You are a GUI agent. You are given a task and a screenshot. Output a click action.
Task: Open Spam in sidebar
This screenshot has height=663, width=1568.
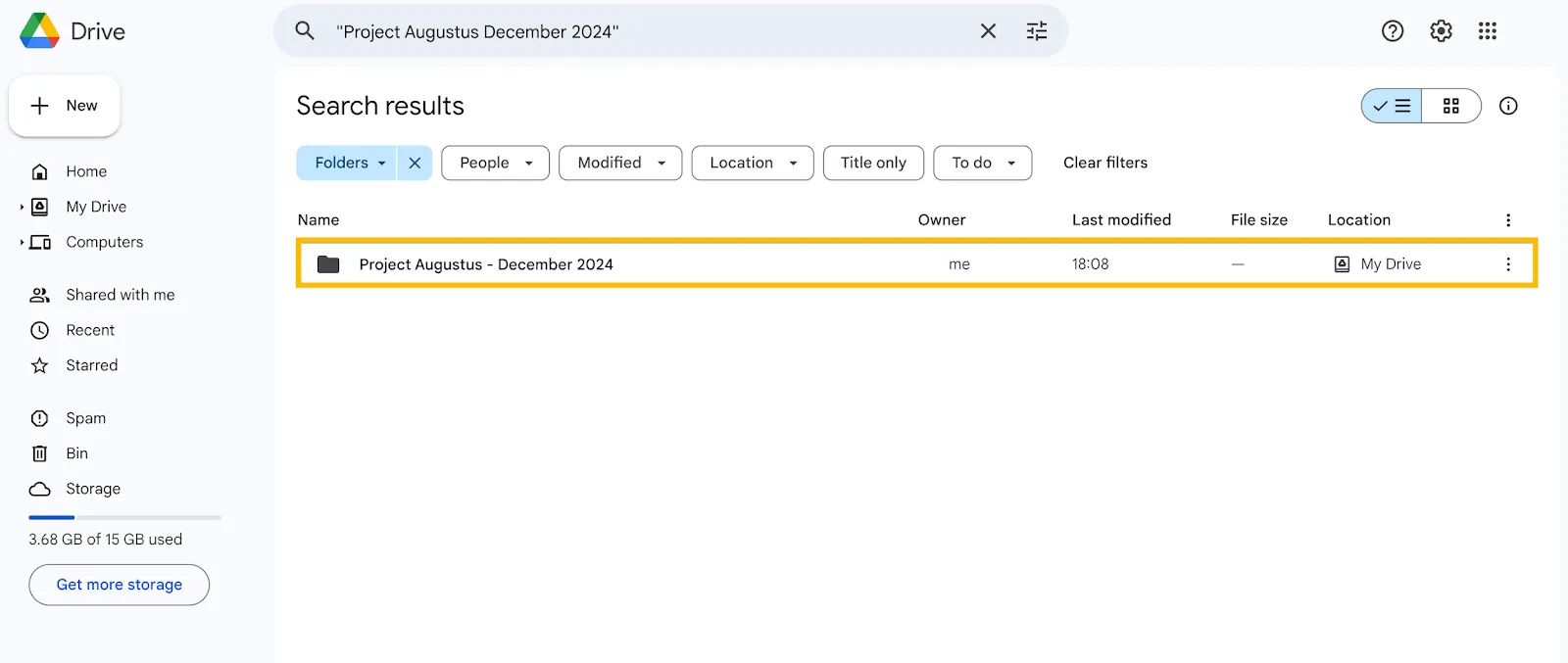coord(86,418)
